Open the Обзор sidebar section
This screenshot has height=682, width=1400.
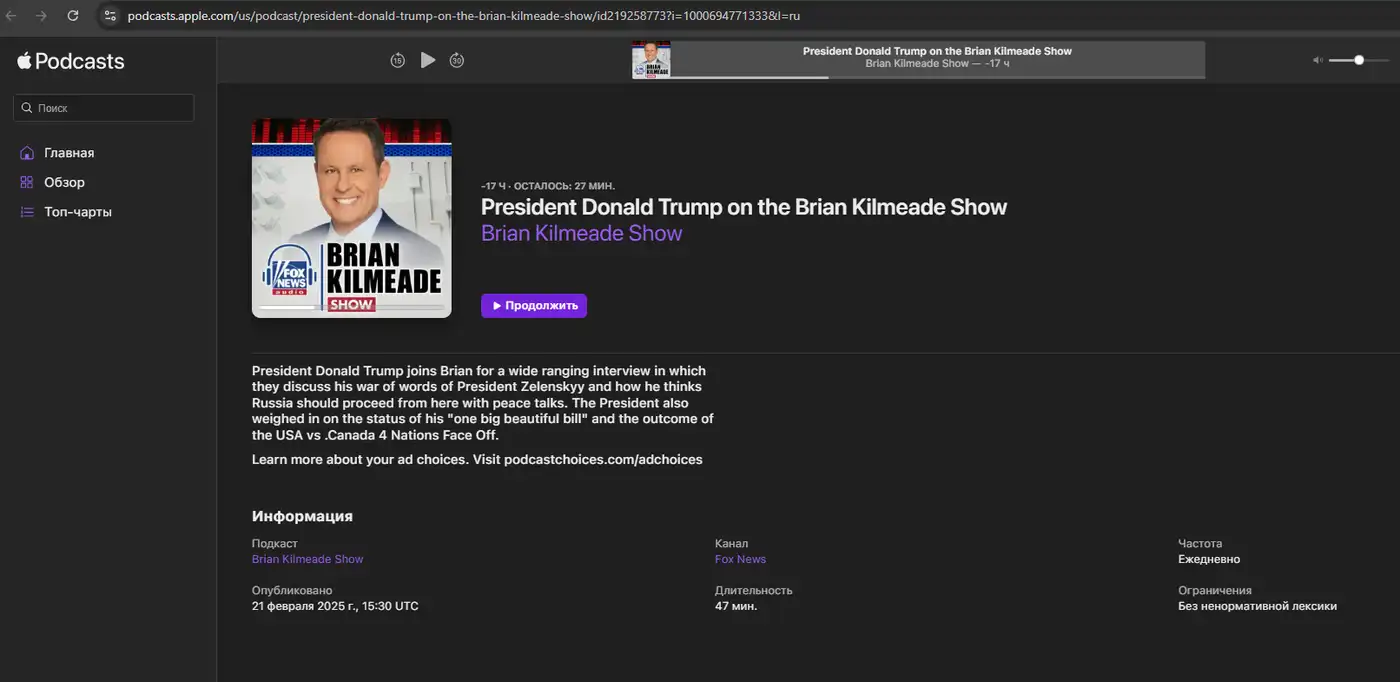pos(64,182)
